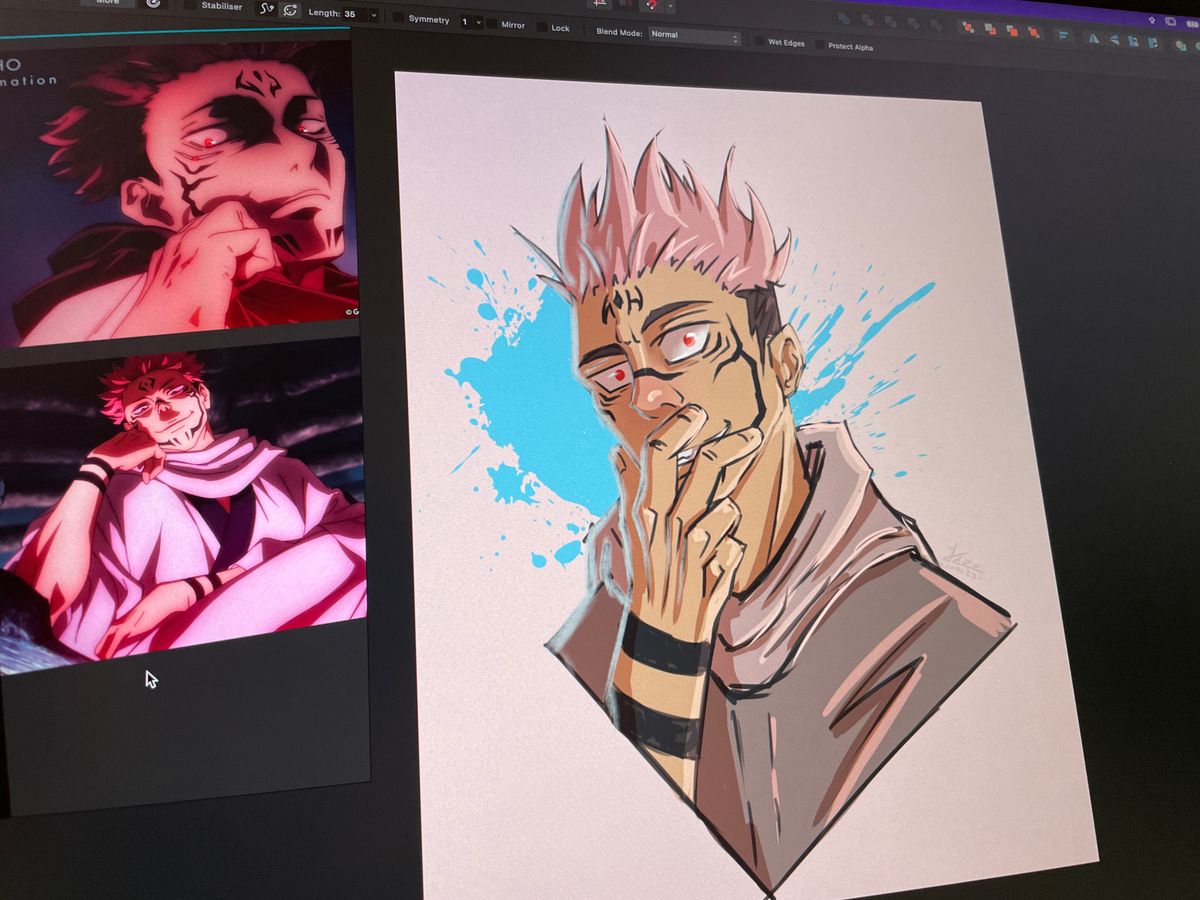Select the window stabiliser mode icon
The width and height of the screenshot is (1200, 900).
tap(290, 10)
